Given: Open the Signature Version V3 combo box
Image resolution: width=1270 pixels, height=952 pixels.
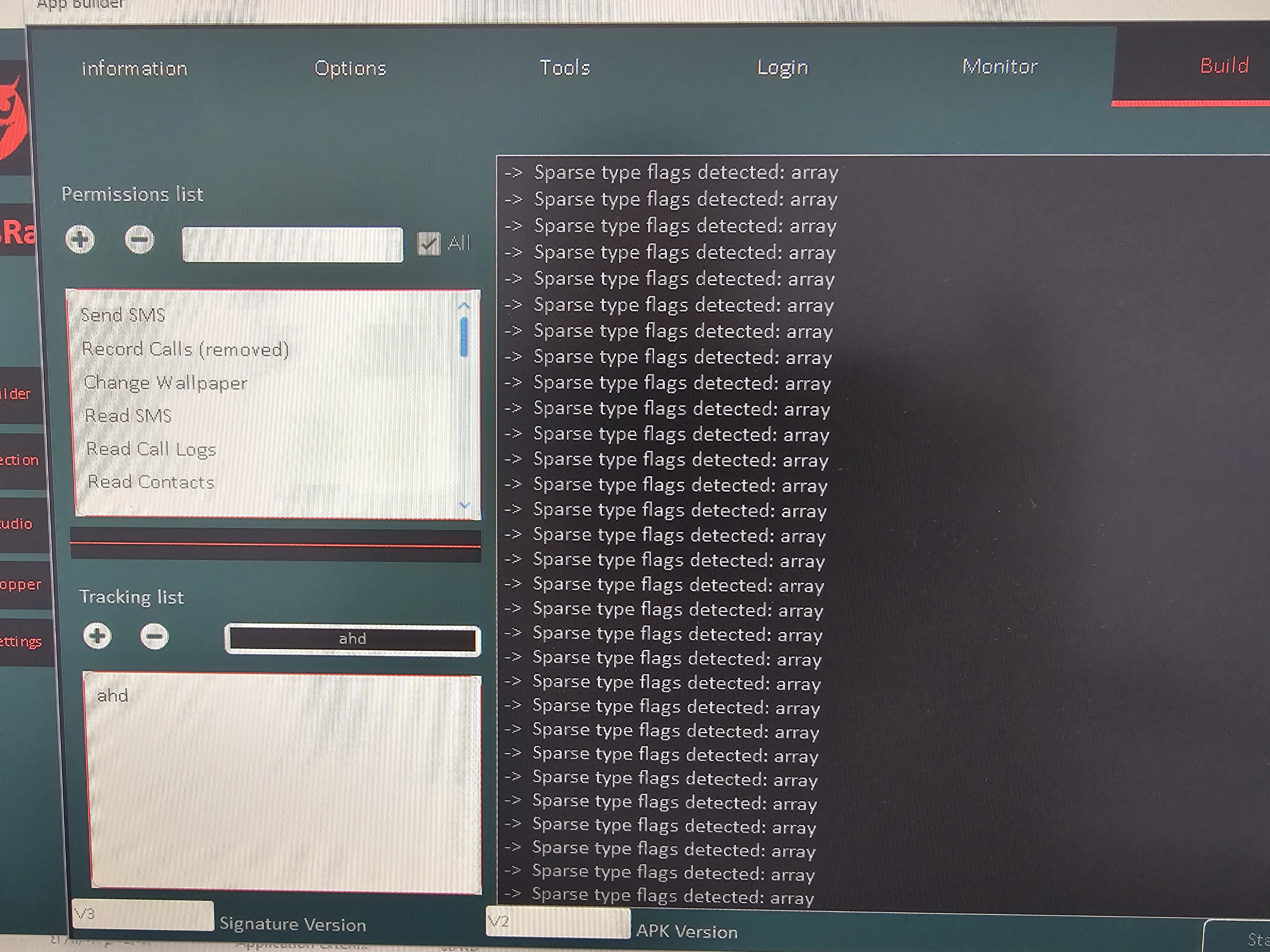Looking at the screenshot, I should tap(142, 915).
